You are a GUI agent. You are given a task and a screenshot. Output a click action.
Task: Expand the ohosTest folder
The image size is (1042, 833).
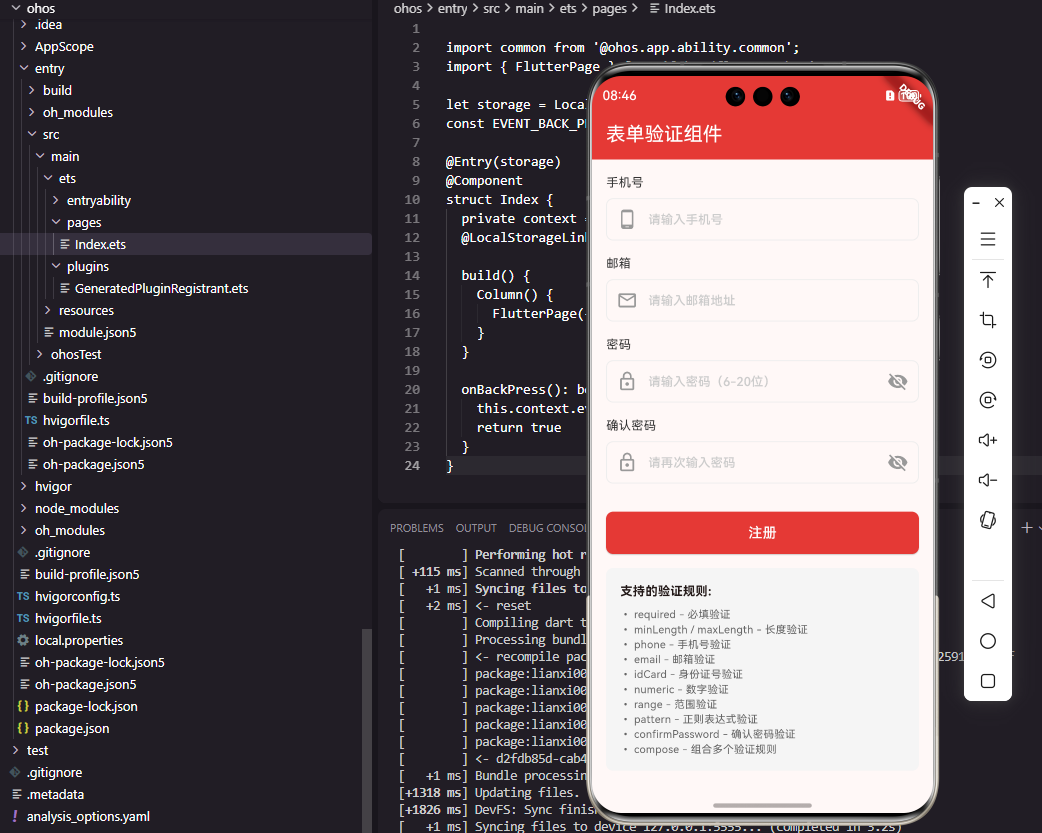pyautogui.click(x=40, y=354)
